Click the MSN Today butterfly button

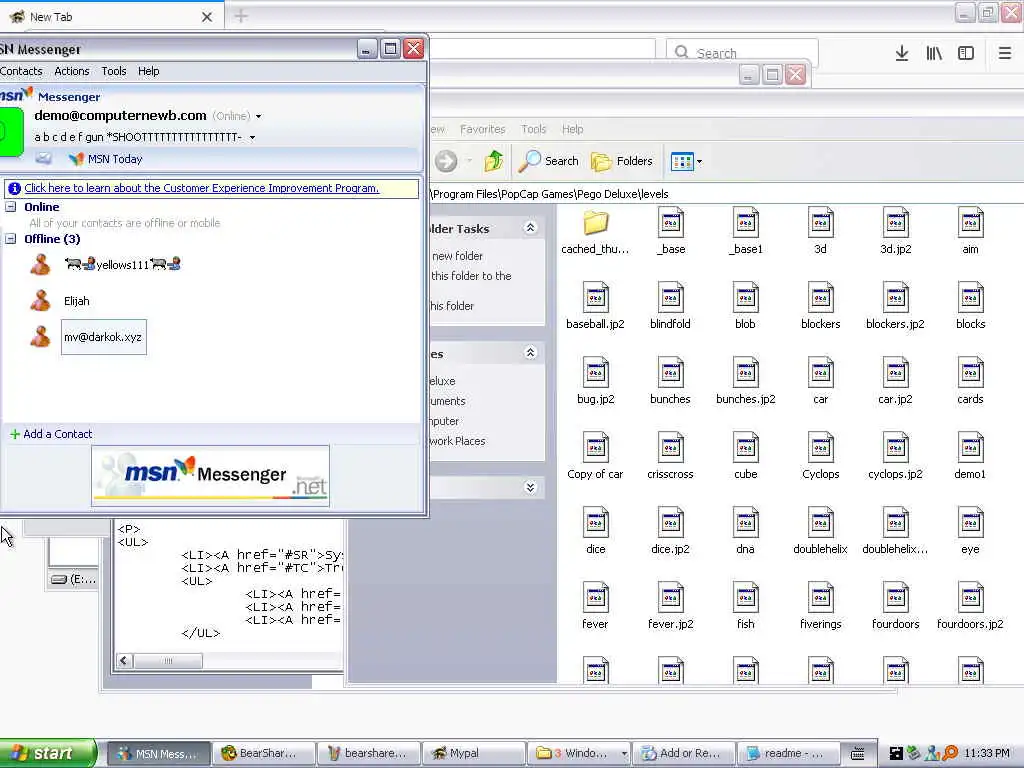105,159
